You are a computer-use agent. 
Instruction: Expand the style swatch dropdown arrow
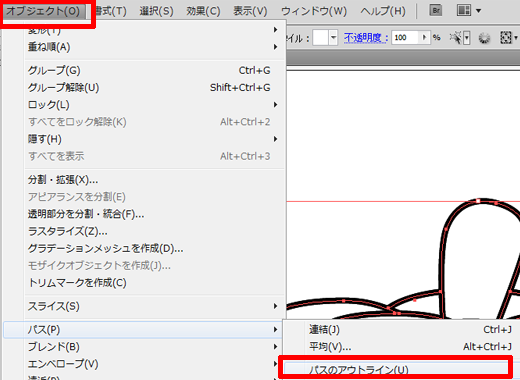coord(333,38)
